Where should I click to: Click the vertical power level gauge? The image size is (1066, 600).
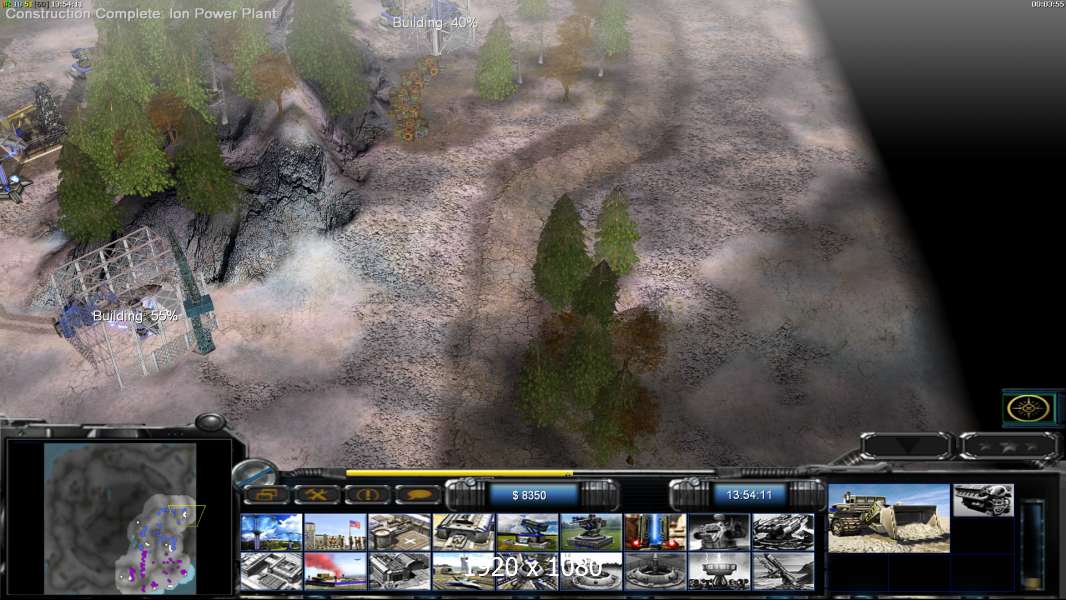pyautogui.click(x=1033, y=544)
